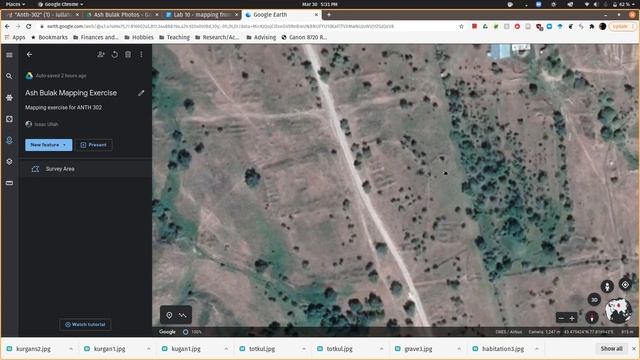Open Google Chrome app menu in panel
The image size is (640, 360).
[60, 4]
